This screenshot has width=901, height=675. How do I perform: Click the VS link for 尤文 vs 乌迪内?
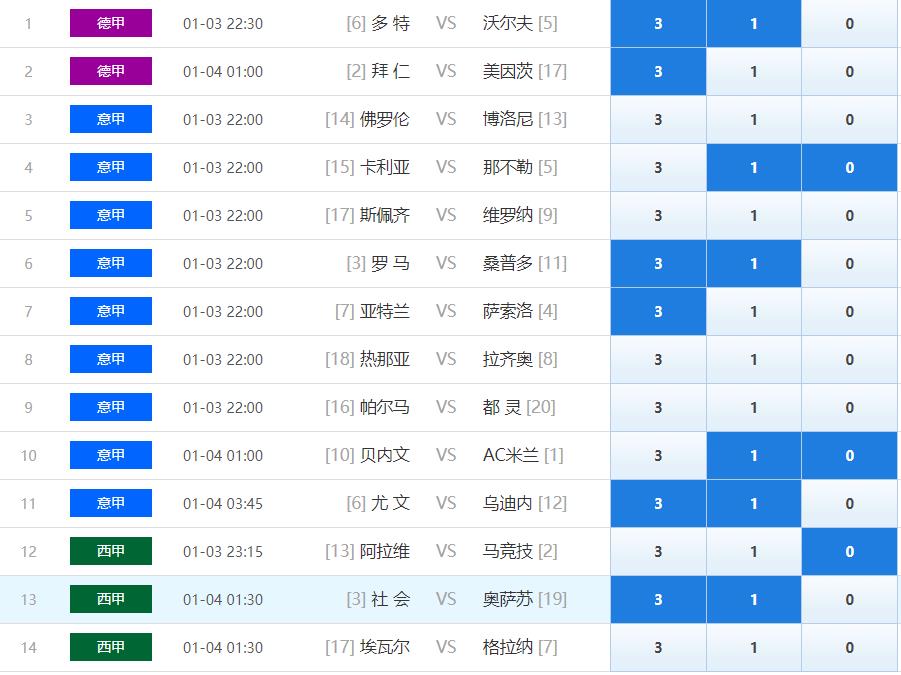pyautogui.click(x=446, y=503)
